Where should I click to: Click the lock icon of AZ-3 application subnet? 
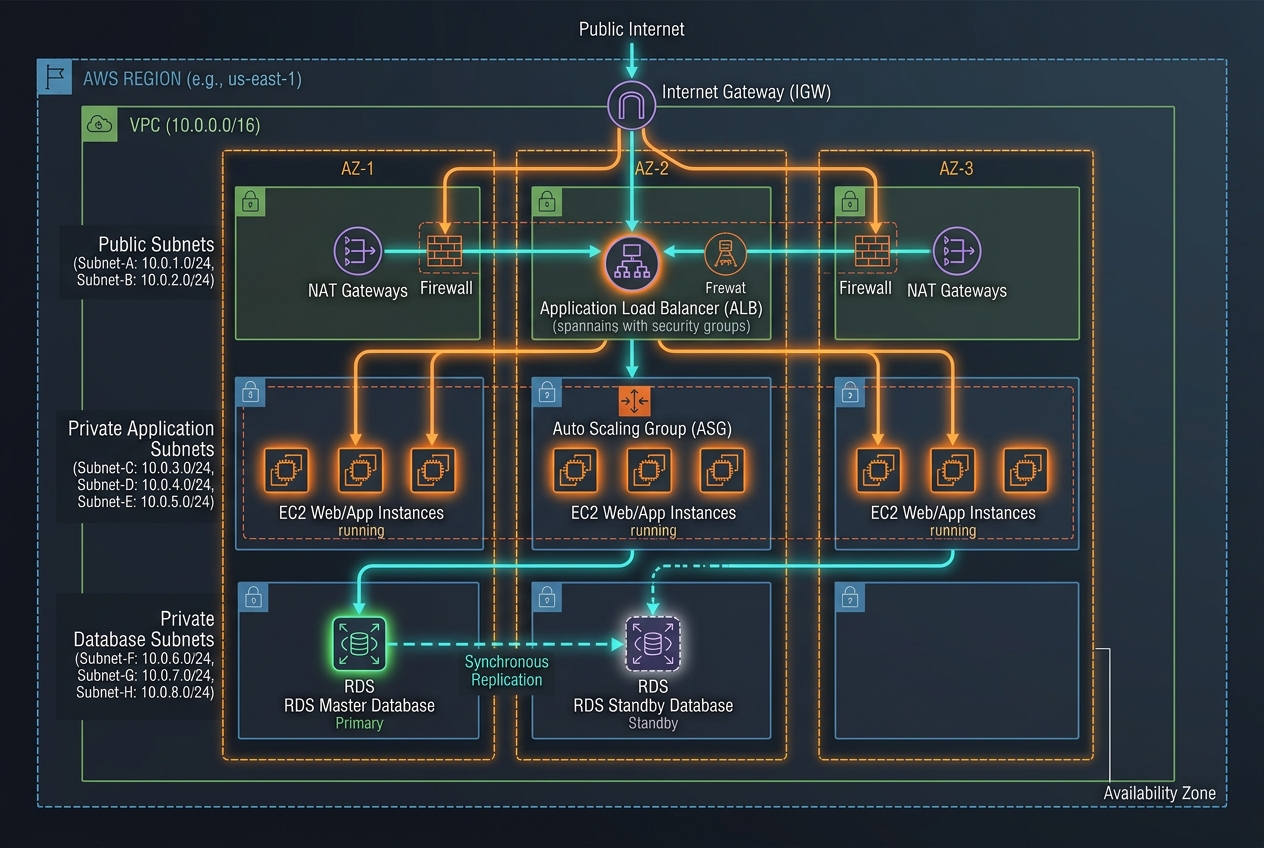849,393
